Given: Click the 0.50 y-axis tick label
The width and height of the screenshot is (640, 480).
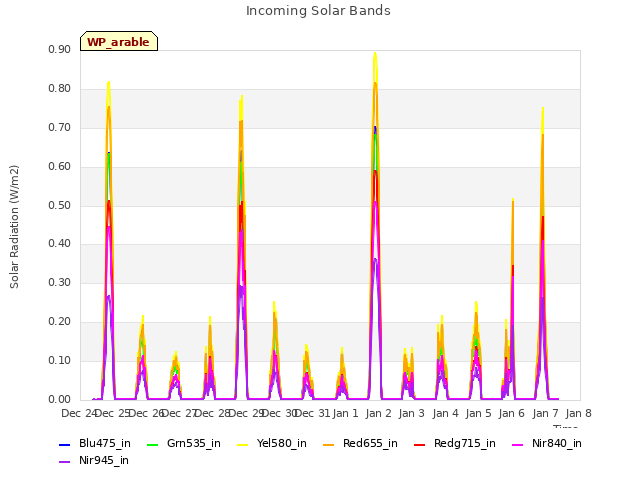Looking at the screenshot, I should (60, 205).
